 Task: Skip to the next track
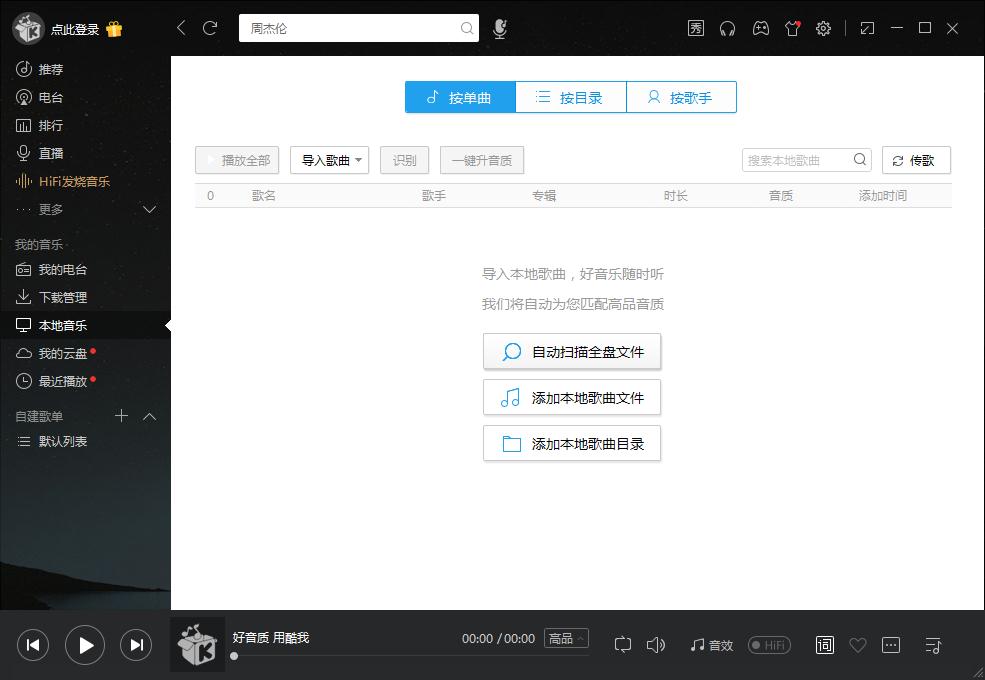click(x=136, y=645)
